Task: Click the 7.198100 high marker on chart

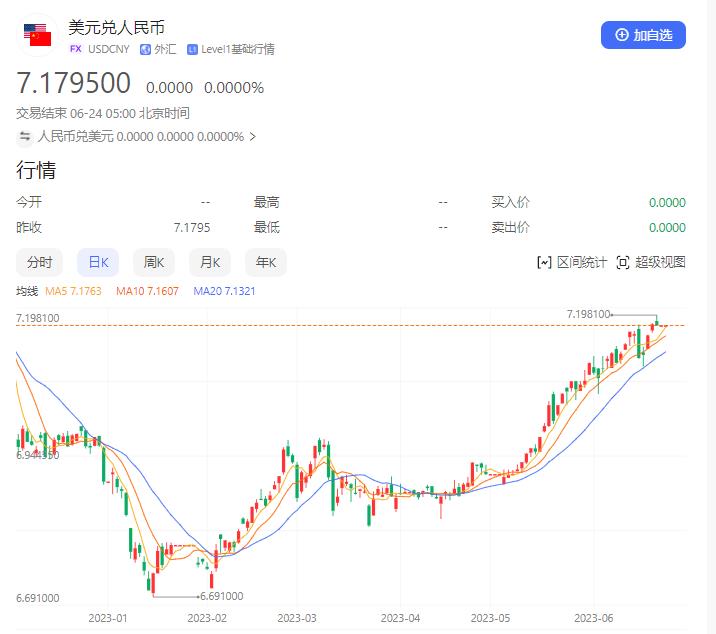Action: [x=588, y=314]
